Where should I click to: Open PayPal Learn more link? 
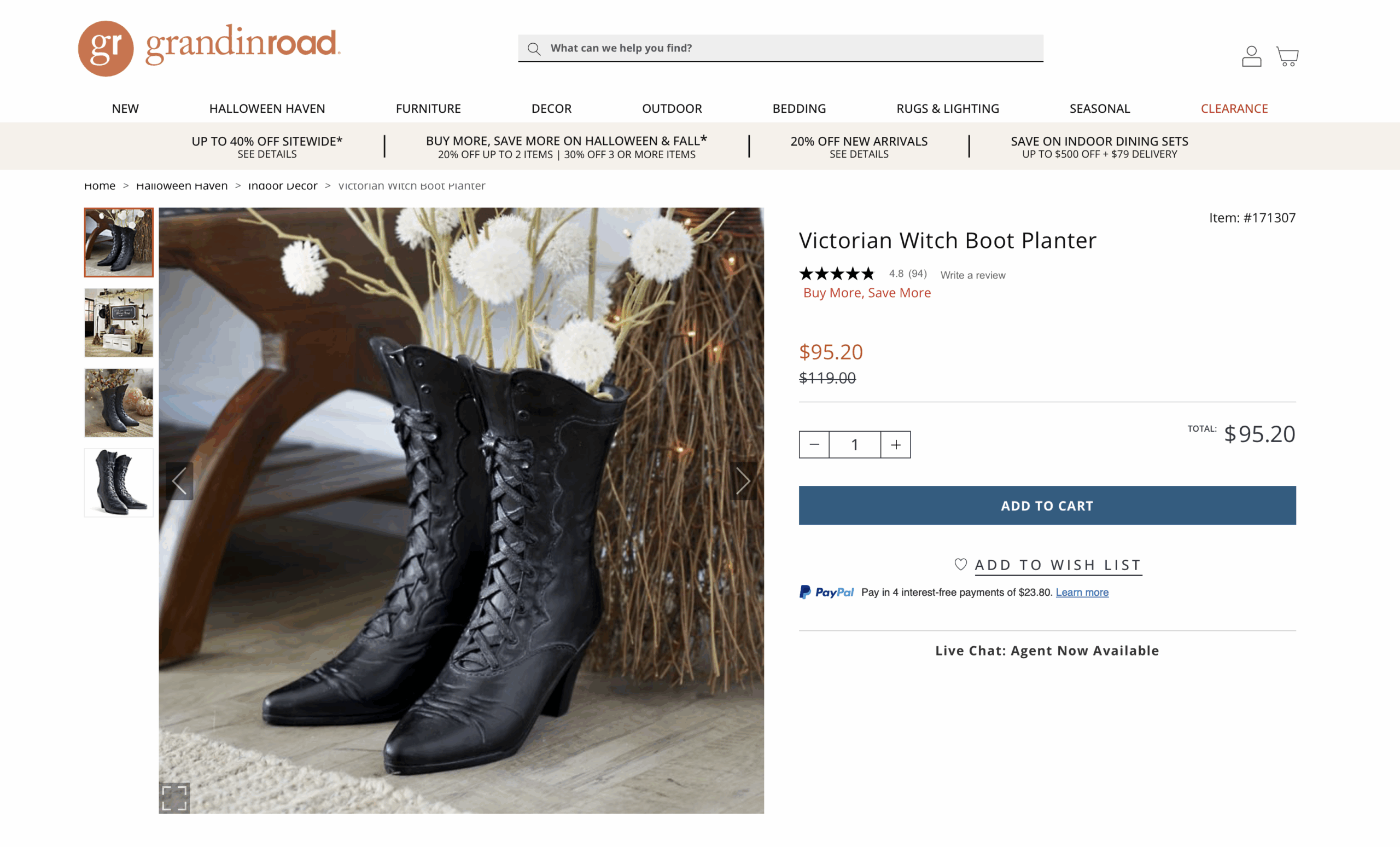coord(1082,593)
